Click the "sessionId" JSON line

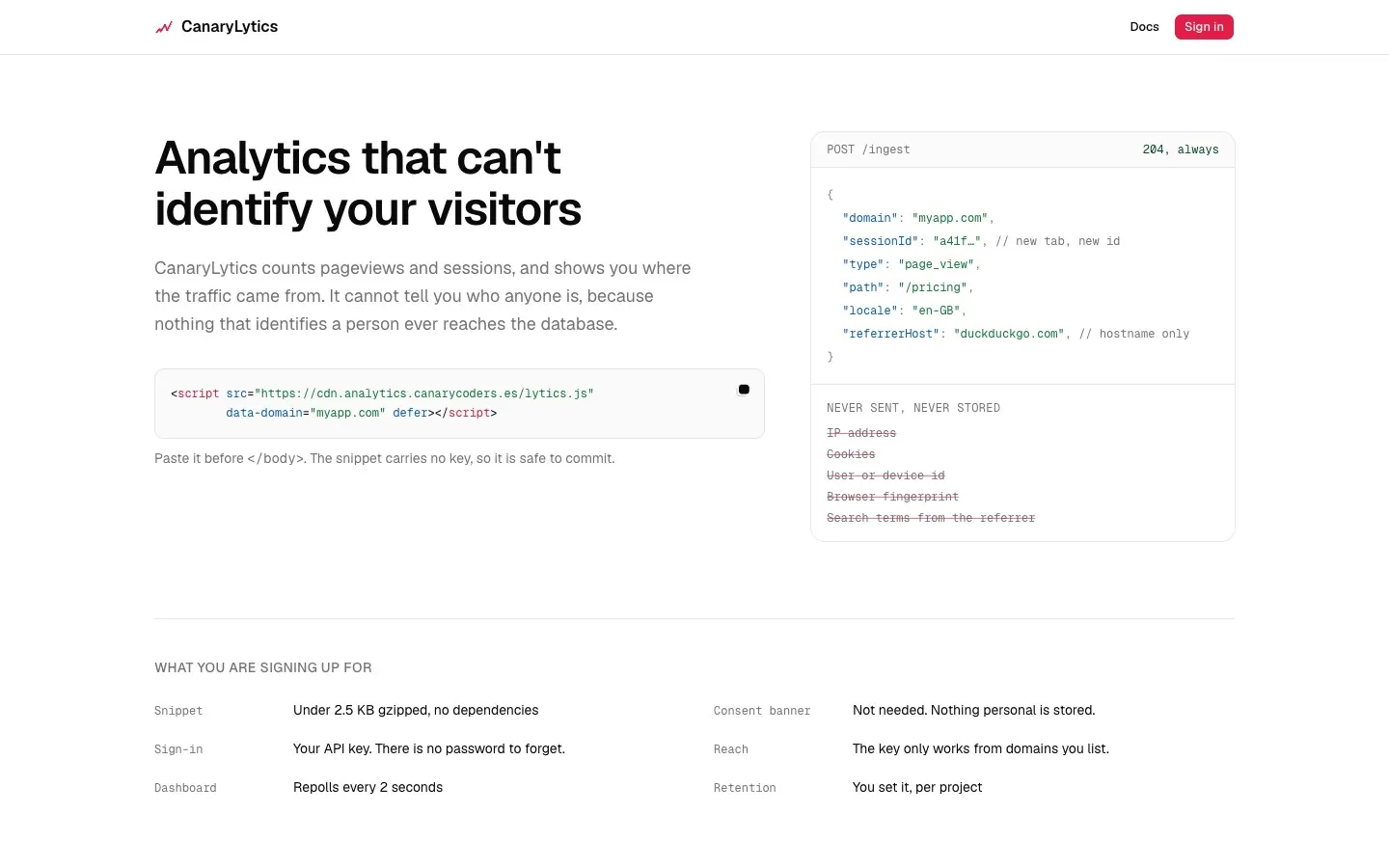pyautogui.click(x=981, y=241)
